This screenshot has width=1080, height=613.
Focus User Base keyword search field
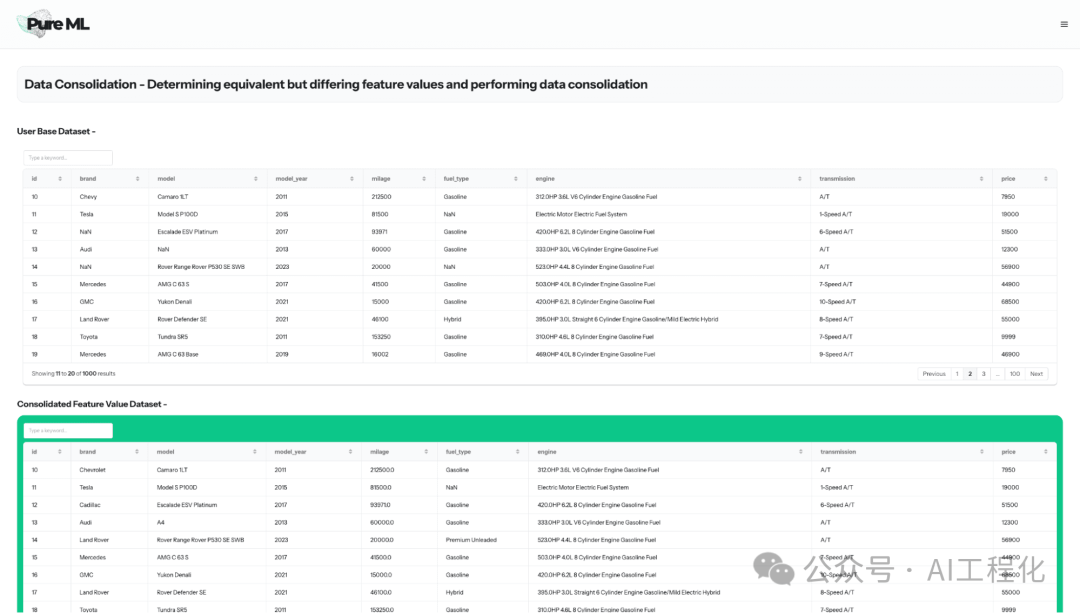tap(68, 158)
